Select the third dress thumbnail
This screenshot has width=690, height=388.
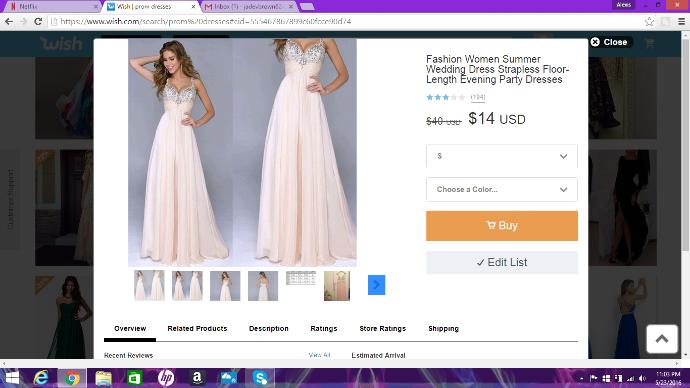pyautogui.click(x=225, y=286)
